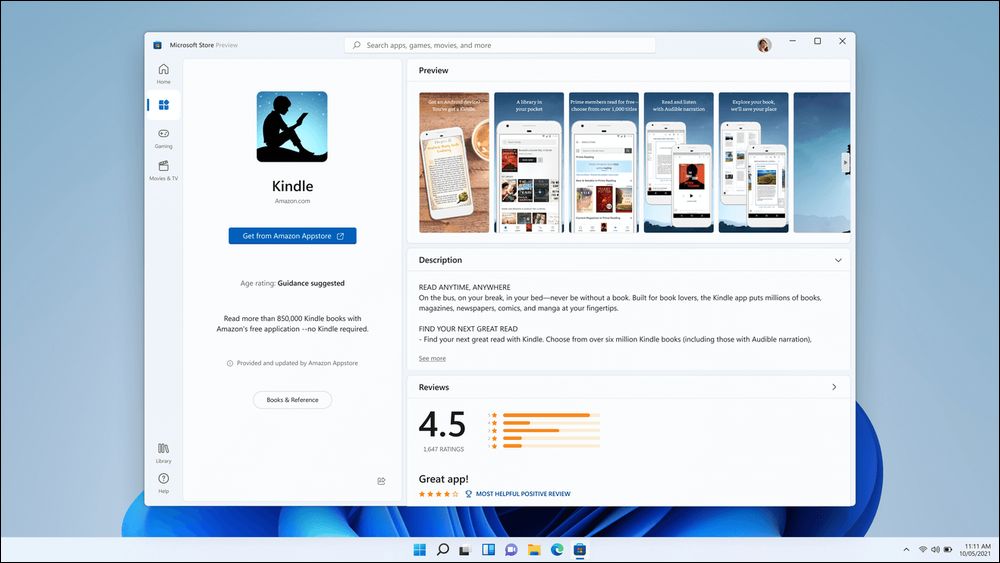Click the Kindle app title text
This screenshot has height=563, width=1000.
[292, 186]
